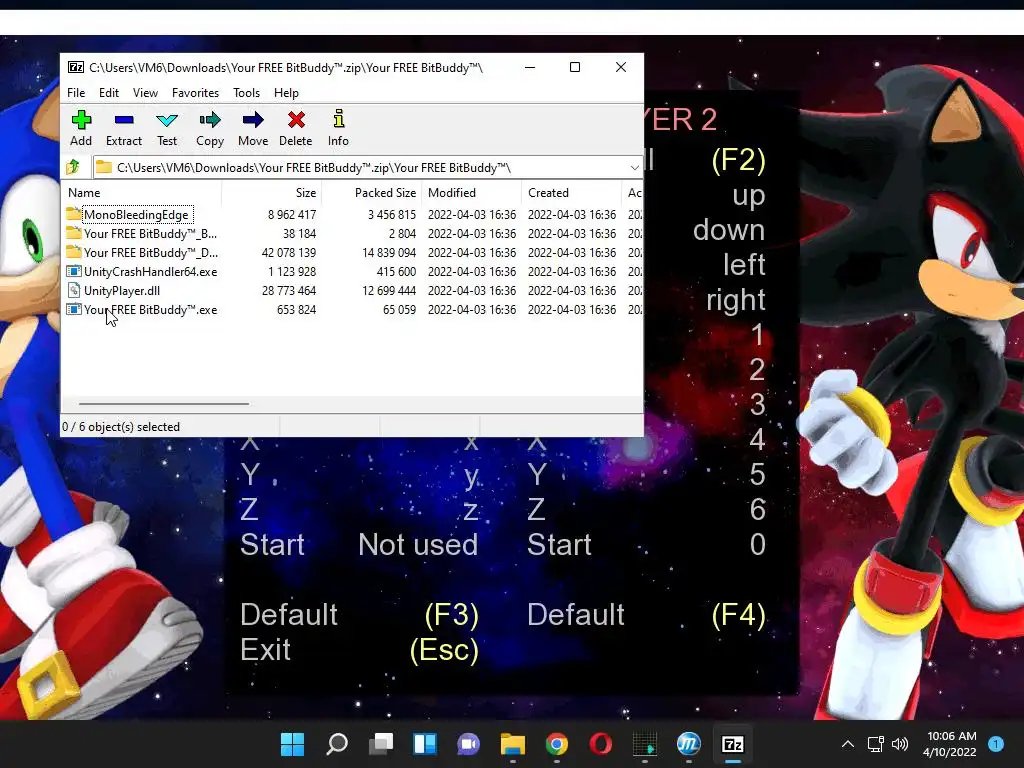
Task: Open Widgets from taskbar
Action: coord(425,744)
